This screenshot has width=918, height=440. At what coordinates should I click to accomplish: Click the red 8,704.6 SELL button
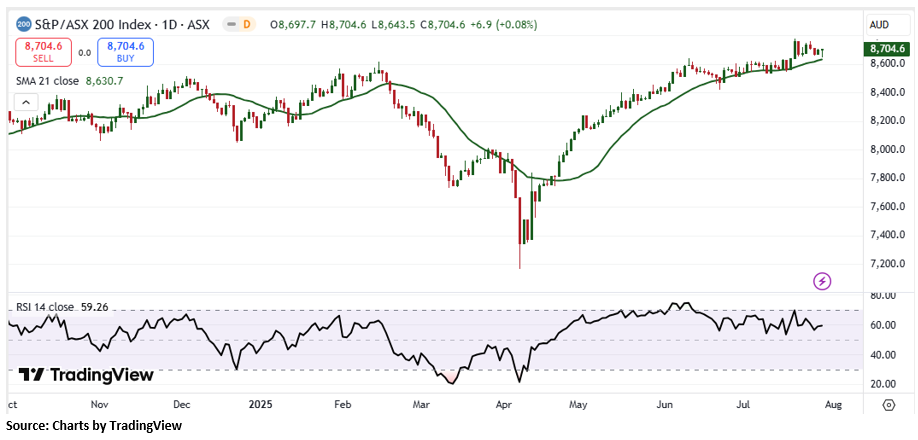click(43, 52)
